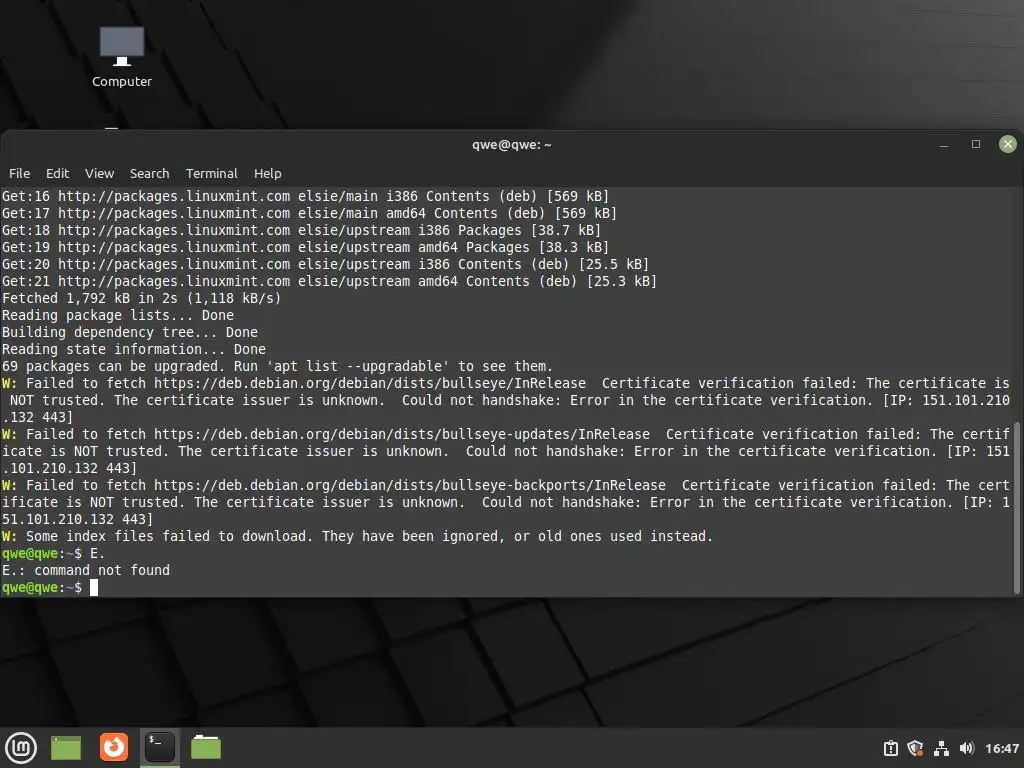1024x768 pixels.
Task: Launch the Firefox browser from the panel
Action: pos(114,747)
